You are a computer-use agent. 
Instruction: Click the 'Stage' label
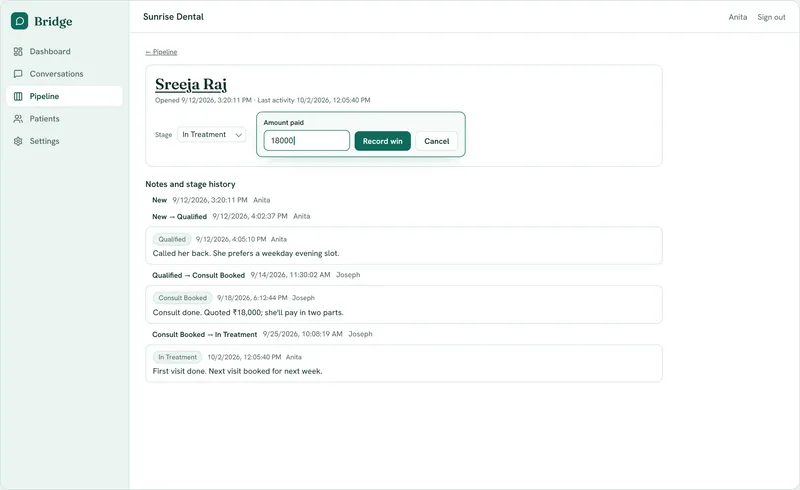(x=164, y=135)
